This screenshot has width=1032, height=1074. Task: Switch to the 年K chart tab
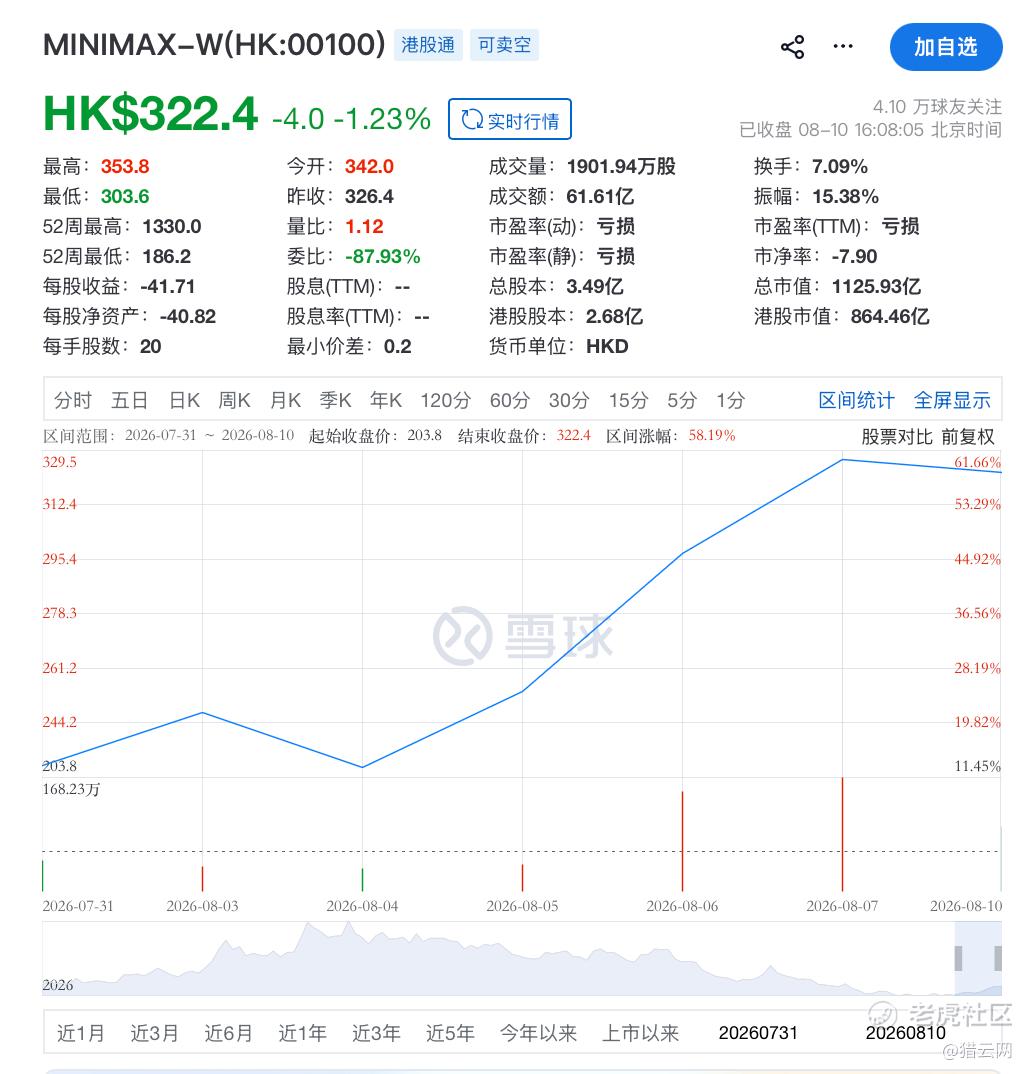click(x=386, y=400)
